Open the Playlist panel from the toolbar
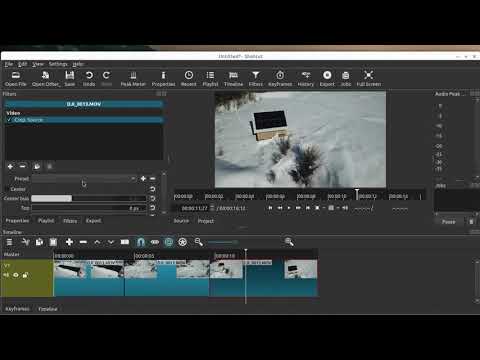This screenshot has height=360, width=480. tap(210, 79)
